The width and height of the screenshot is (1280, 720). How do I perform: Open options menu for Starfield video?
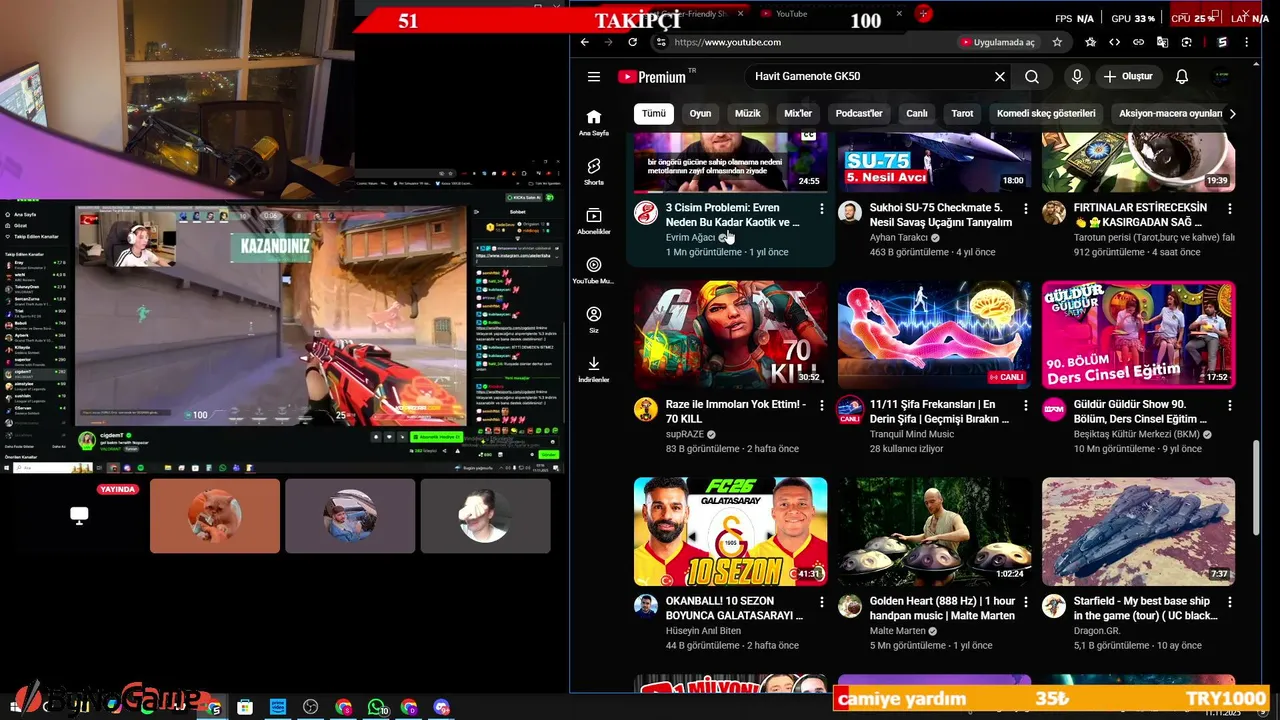tap(1230, 603)
